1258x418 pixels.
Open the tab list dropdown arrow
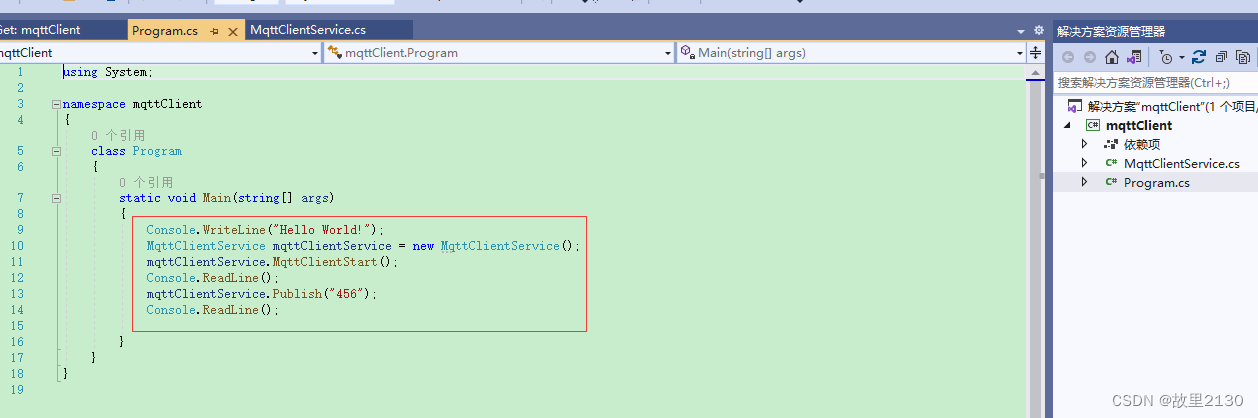(x=1021, y=31)
